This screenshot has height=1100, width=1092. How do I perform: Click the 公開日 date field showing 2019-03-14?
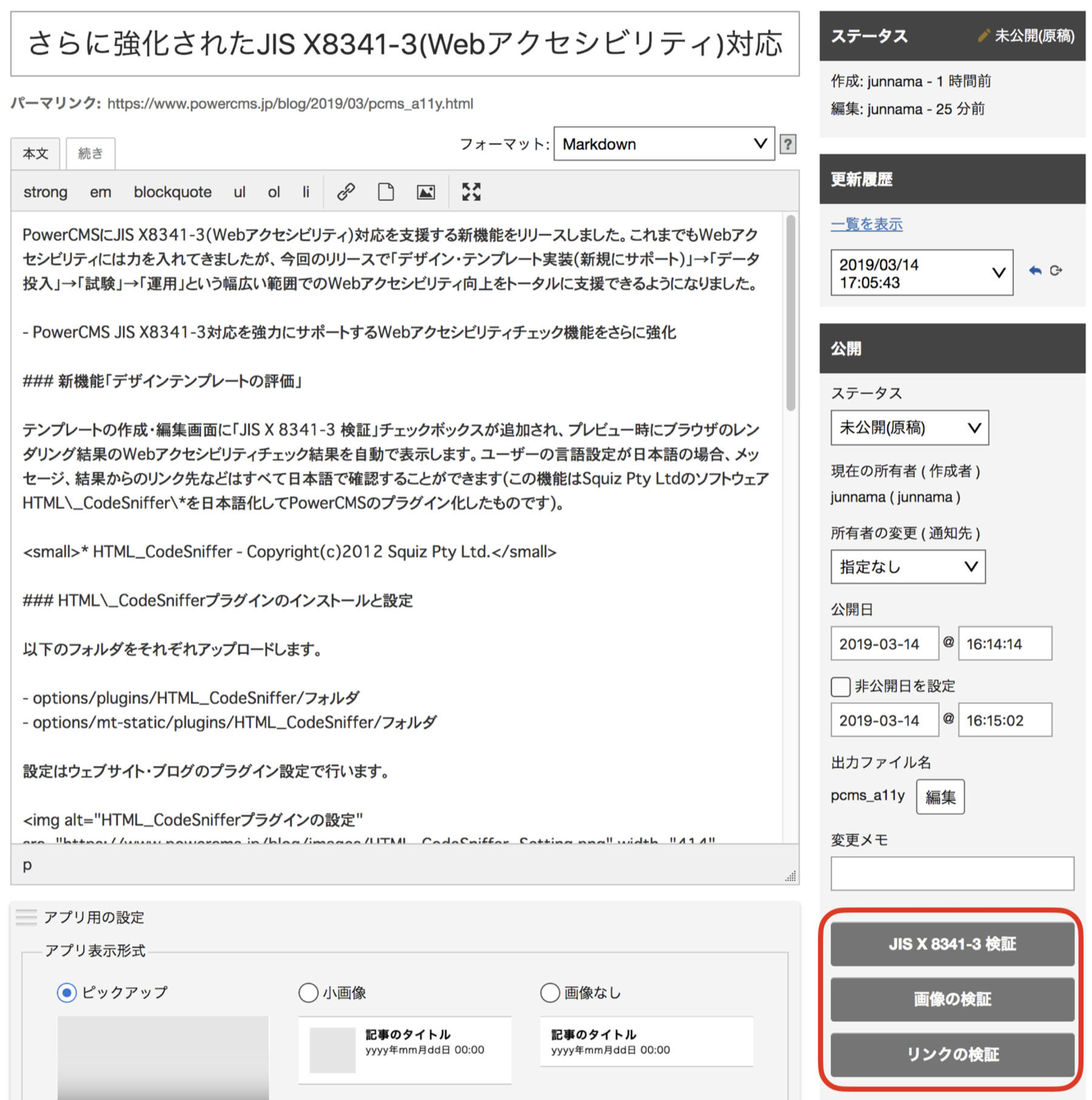[884, 643]
